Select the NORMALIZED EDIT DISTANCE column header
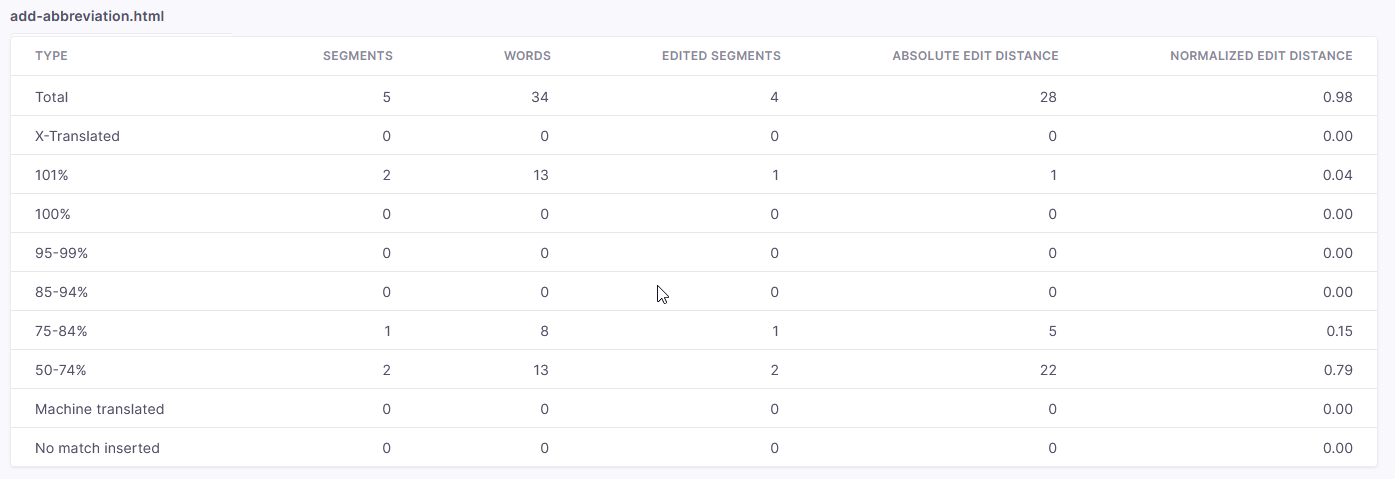Viewport: 1395px width, 479px height. pyautogui.click(x=1261, y=56)
